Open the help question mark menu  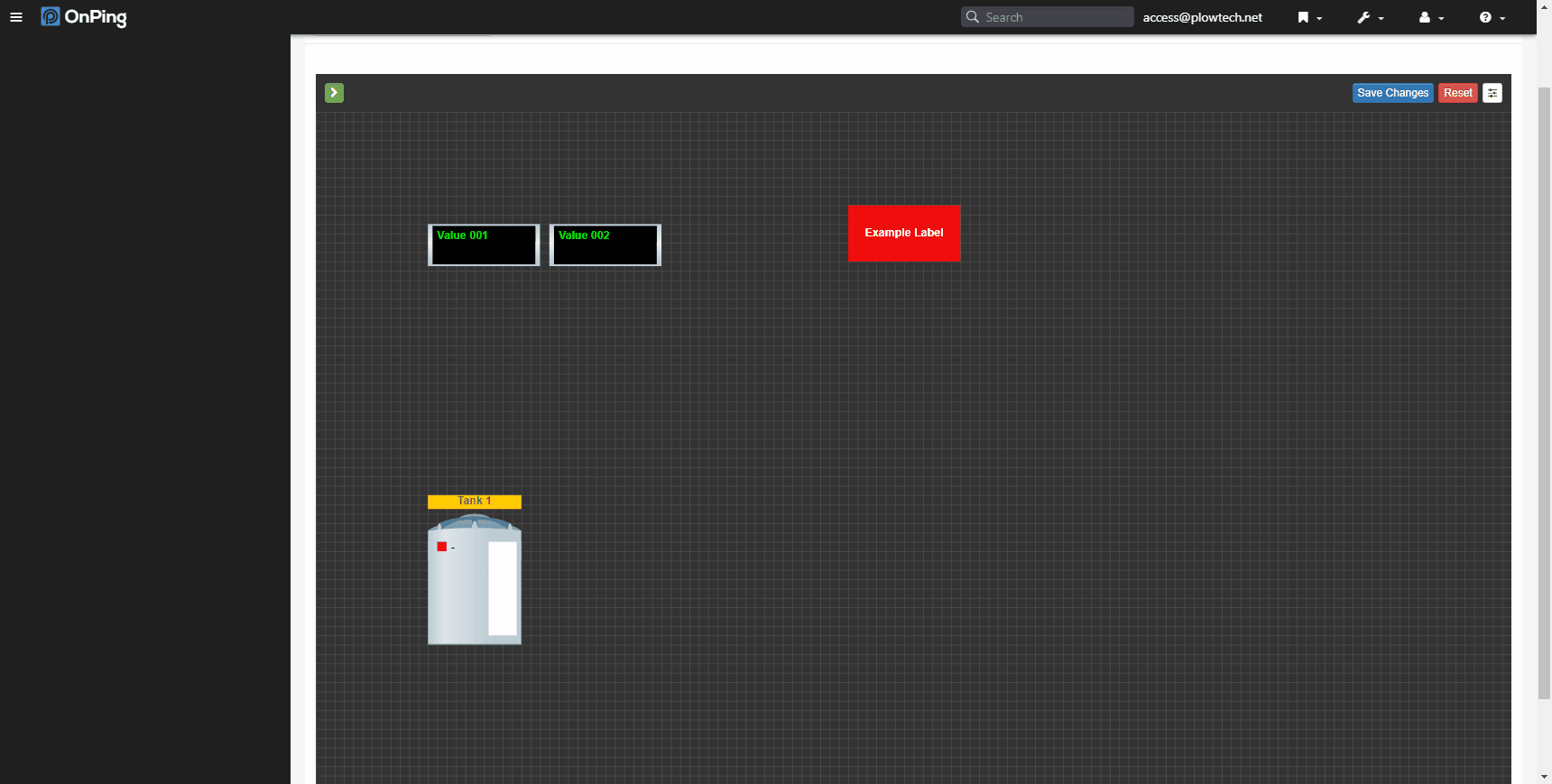coord(1492,17)
